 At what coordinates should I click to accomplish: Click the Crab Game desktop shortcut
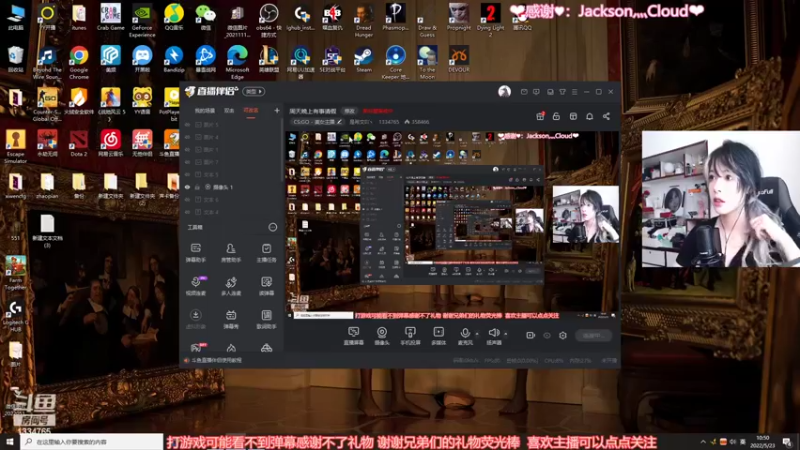pyautogui.click(x=111, y=17)
